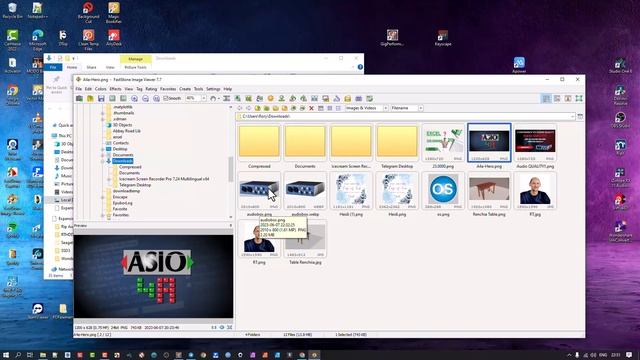Select Abbey Road Lib in folder tree
Image resolution: width=640 pixels, height=360 pixels.
[x=127, y=131]
